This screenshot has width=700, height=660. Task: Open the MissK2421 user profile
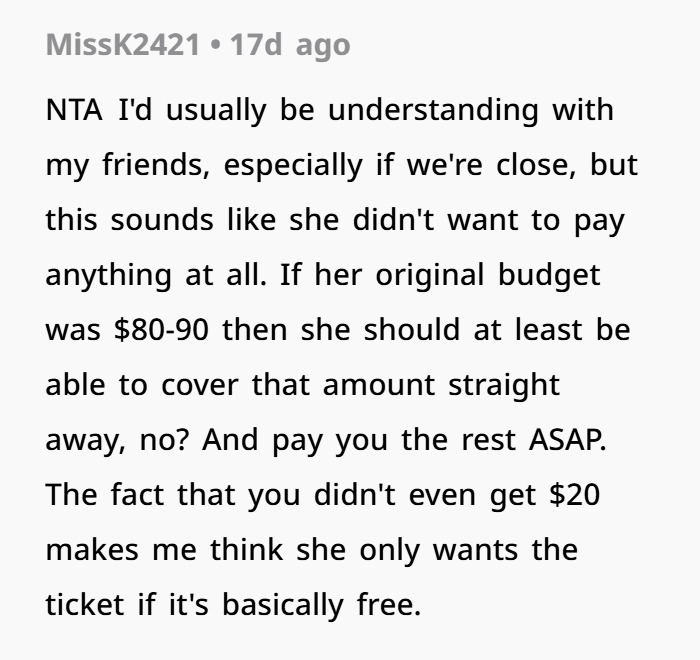pyautogui.click(x=122, y=45)
